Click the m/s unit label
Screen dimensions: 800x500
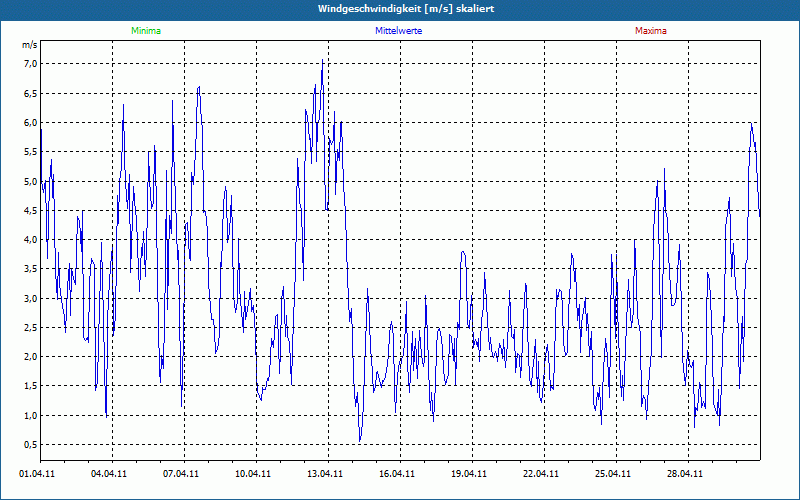pos(30,45)
